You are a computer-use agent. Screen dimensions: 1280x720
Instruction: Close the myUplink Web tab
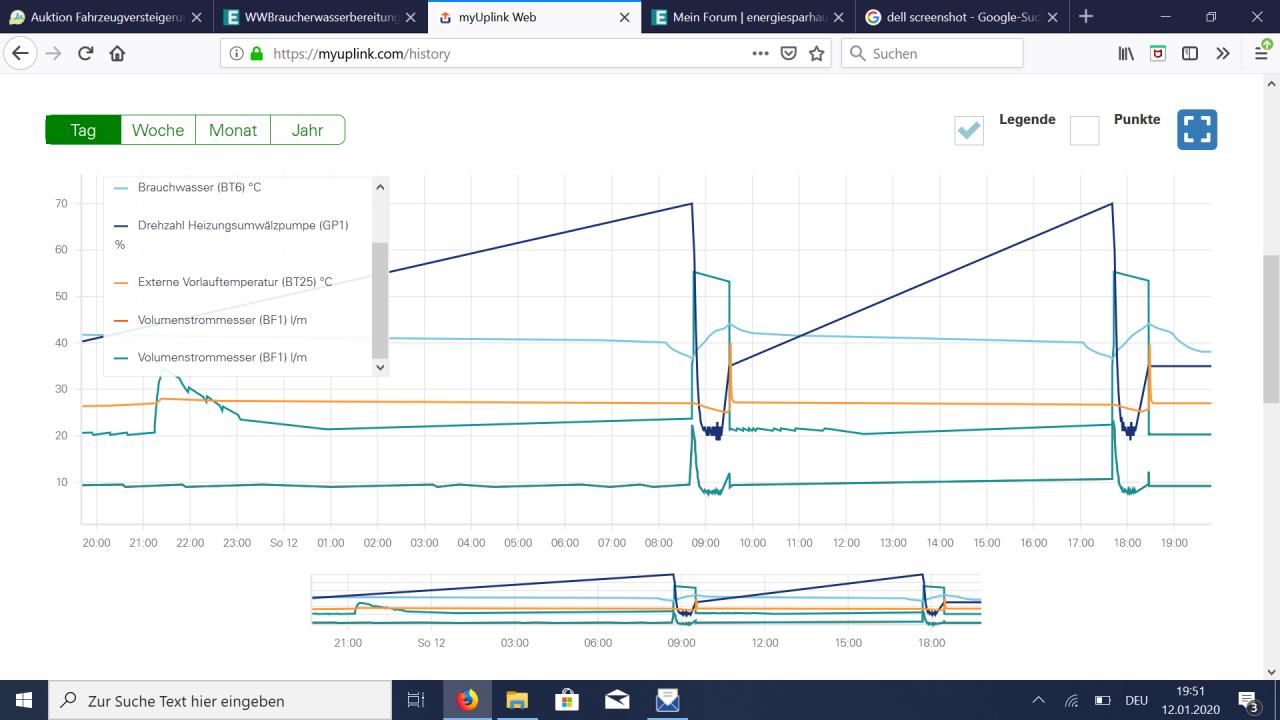click(x=625, y=17)
